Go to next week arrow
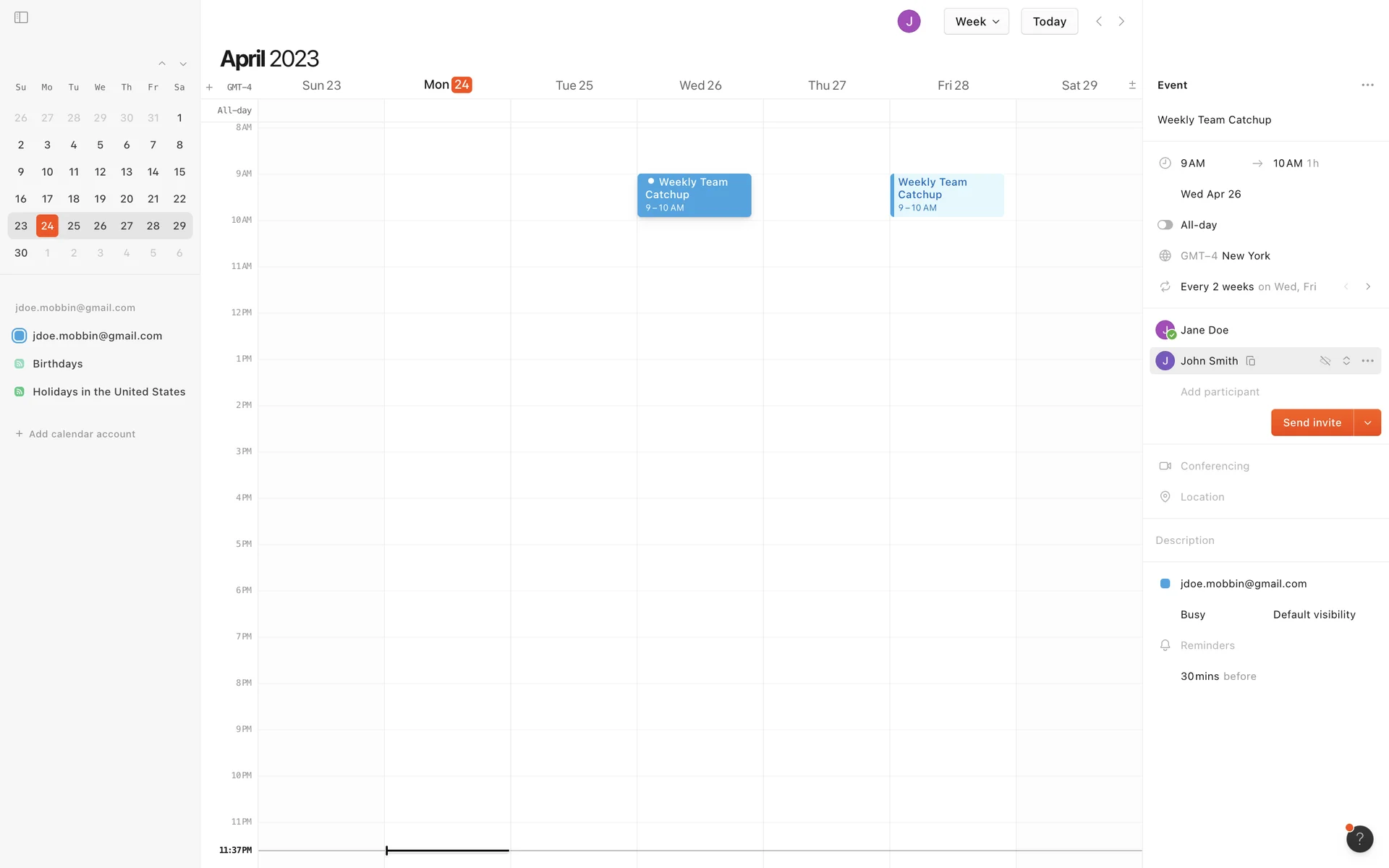 (x=1121, y=22)
